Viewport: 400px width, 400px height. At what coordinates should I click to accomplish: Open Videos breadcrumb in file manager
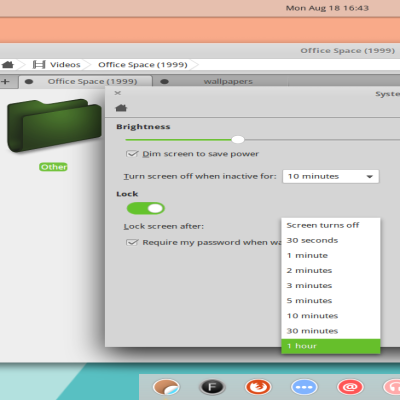65,65
